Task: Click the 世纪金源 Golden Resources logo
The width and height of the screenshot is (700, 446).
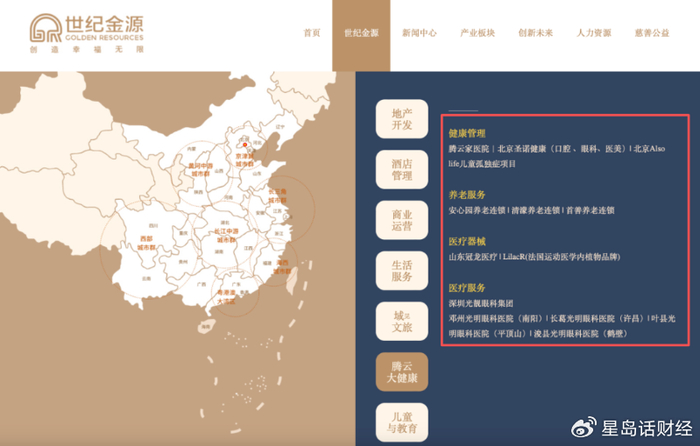Action: point(87,33)
